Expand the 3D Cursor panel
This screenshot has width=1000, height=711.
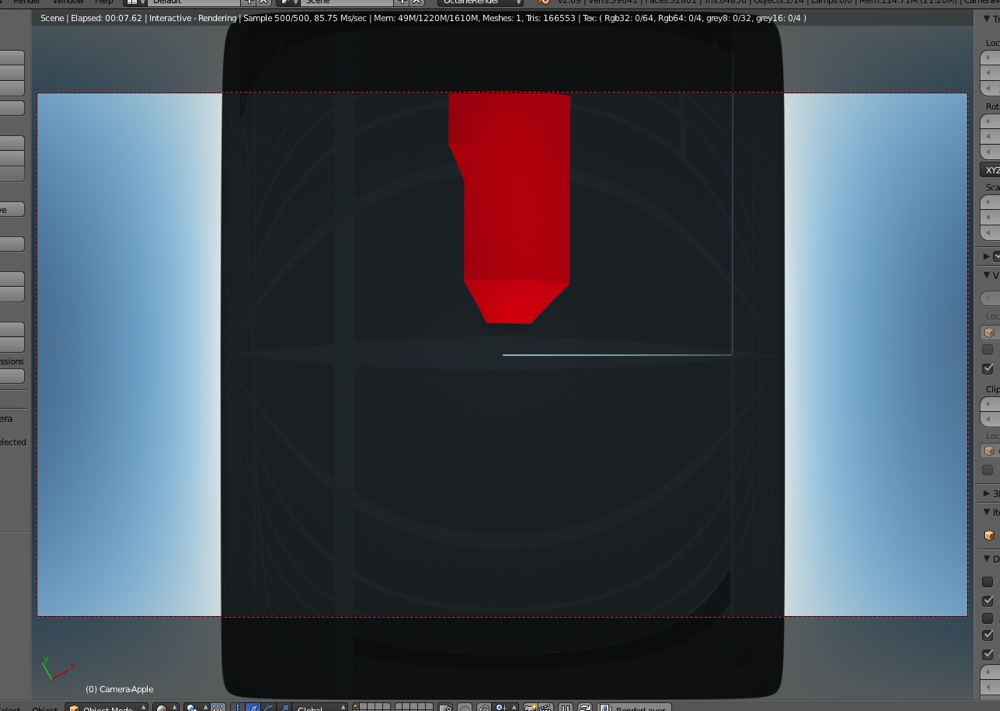987,494
